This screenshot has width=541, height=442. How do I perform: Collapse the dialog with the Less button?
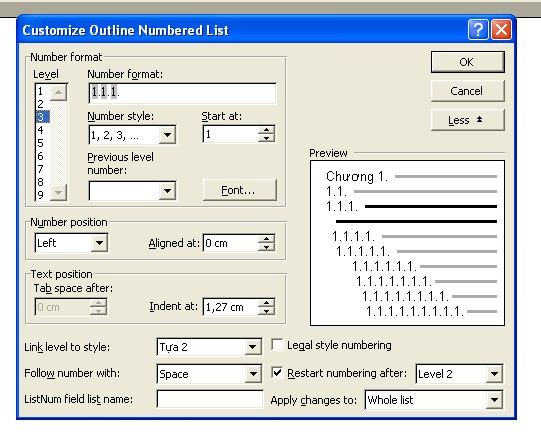click(468, 120)
